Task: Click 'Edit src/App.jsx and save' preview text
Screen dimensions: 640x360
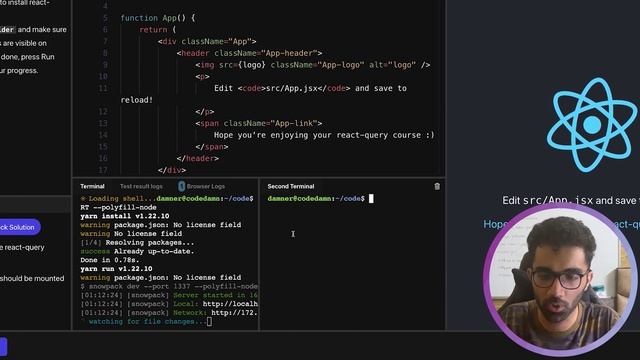Action: pos(571,200)
